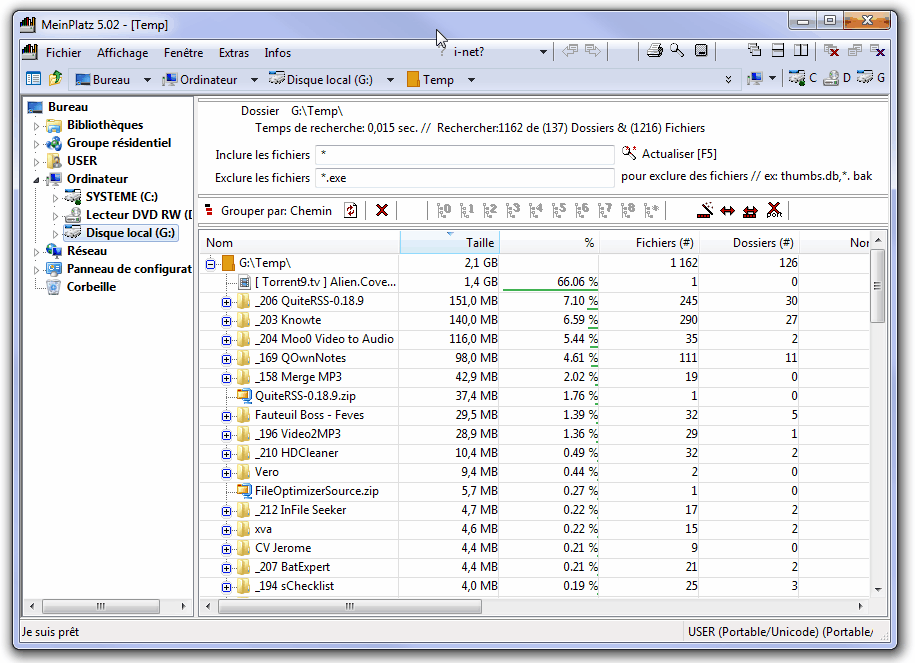Collapse the Ordinateur node in the tree
Screen dimensions: 915x663
click(36, 179)
